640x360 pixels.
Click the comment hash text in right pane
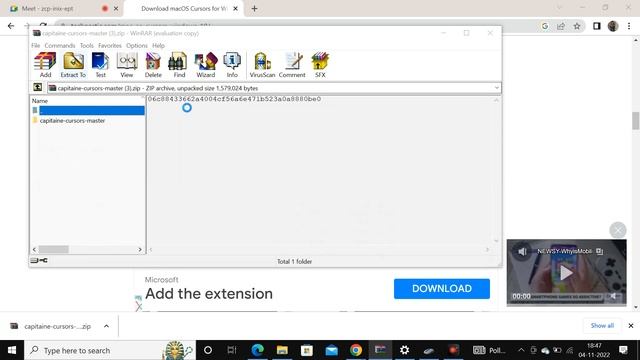[234, 99]
